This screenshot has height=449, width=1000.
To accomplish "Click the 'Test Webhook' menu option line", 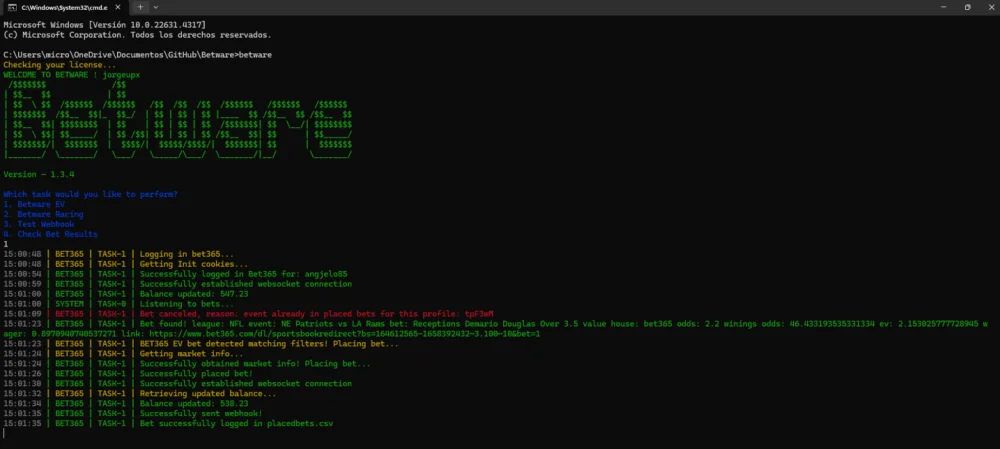I will 39,224.
